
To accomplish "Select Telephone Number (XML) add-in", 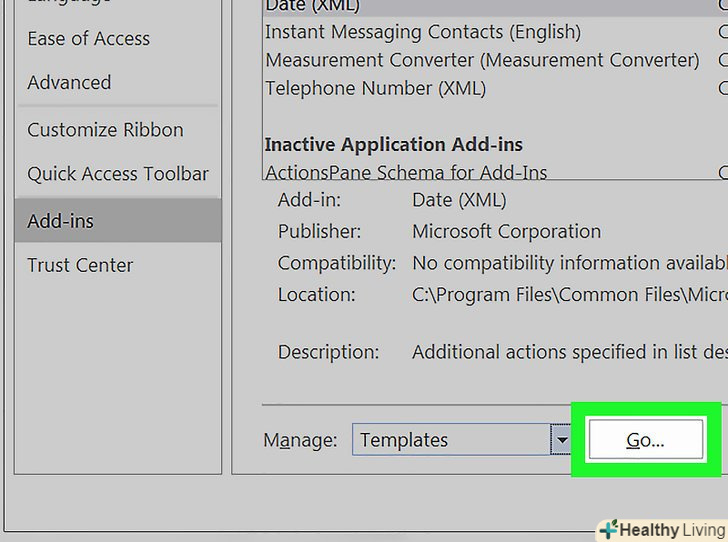I will [375, 88].
